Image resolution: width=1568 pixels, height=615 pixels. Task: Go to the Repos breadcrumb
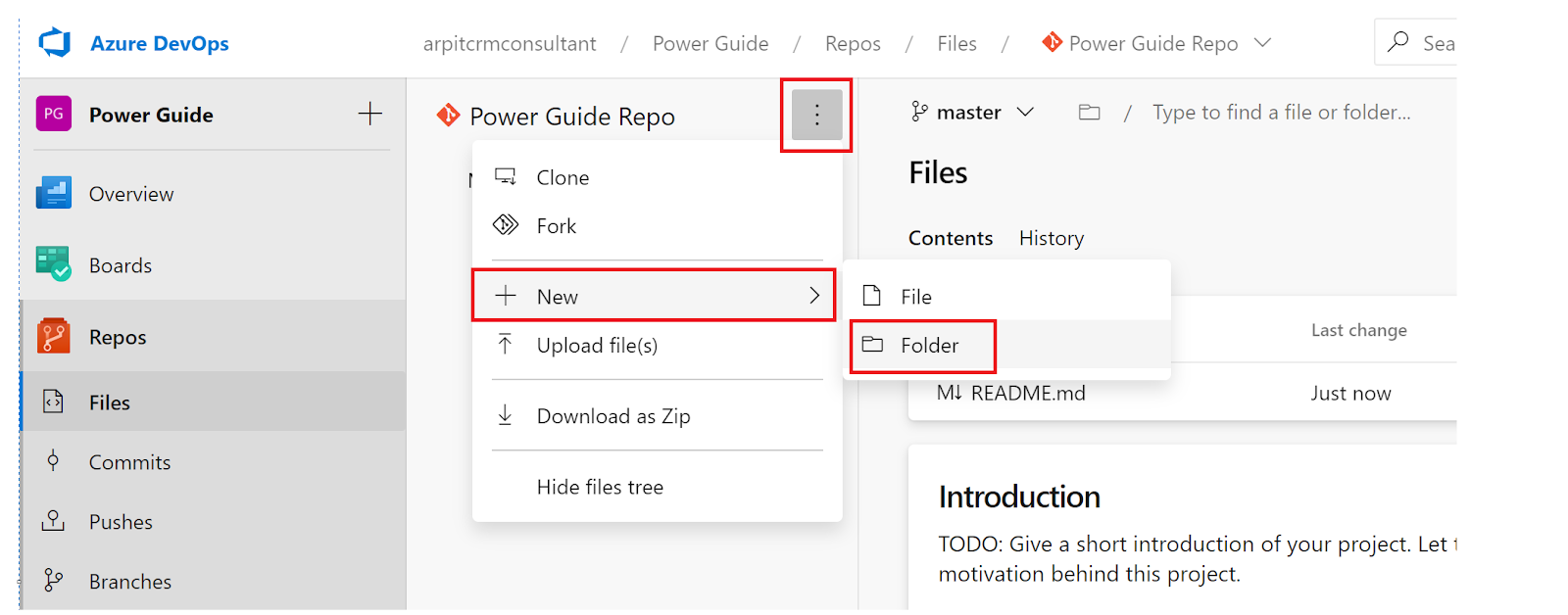[x=853, y=44]
